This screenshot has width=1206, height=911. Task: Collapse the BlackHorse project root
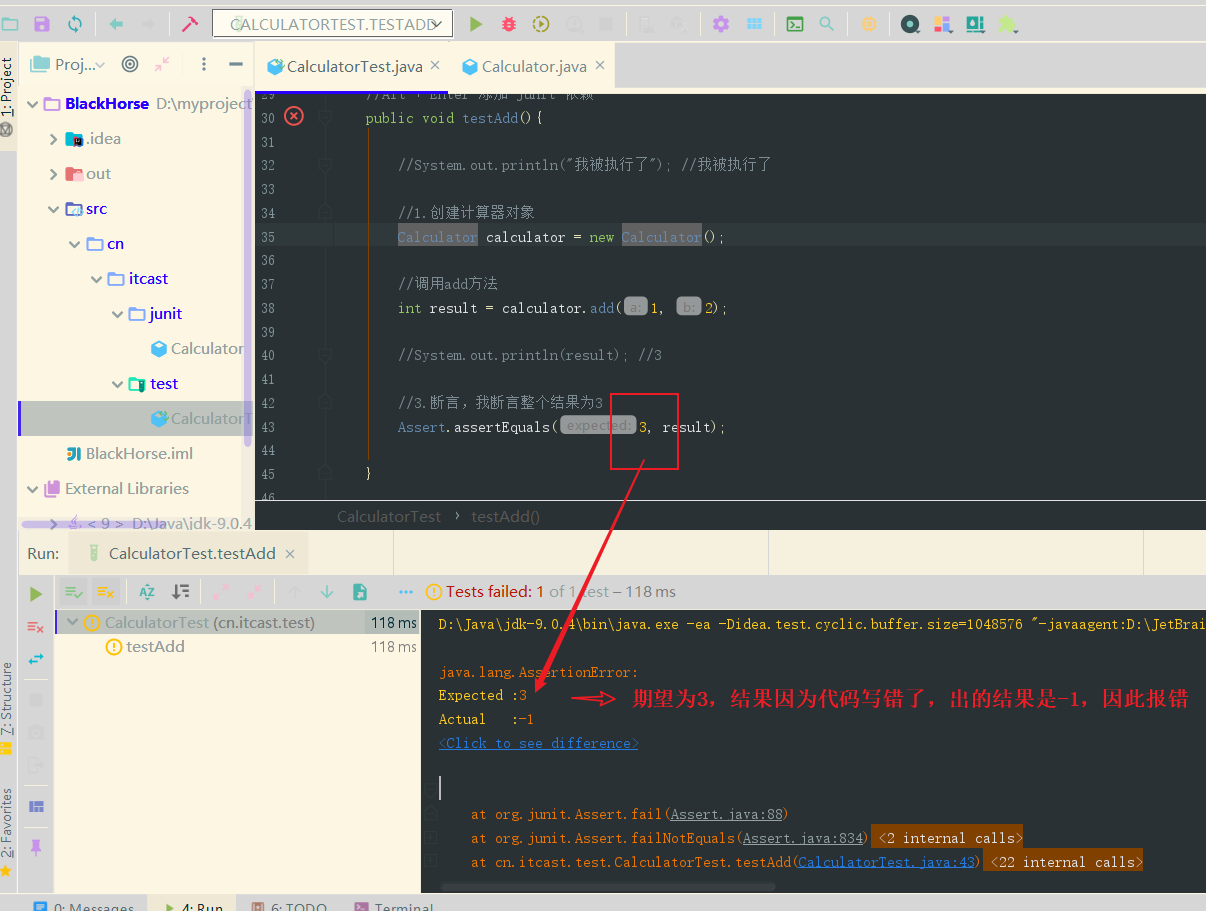tap(33, 104)
